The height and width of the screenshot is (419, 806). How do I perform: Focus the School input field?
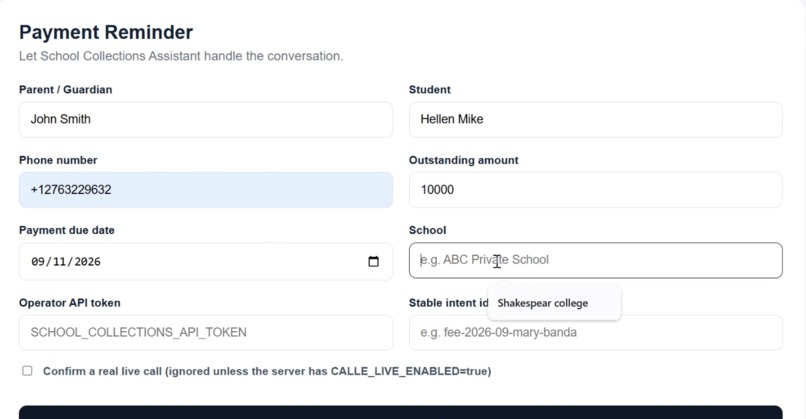(595, 260)
